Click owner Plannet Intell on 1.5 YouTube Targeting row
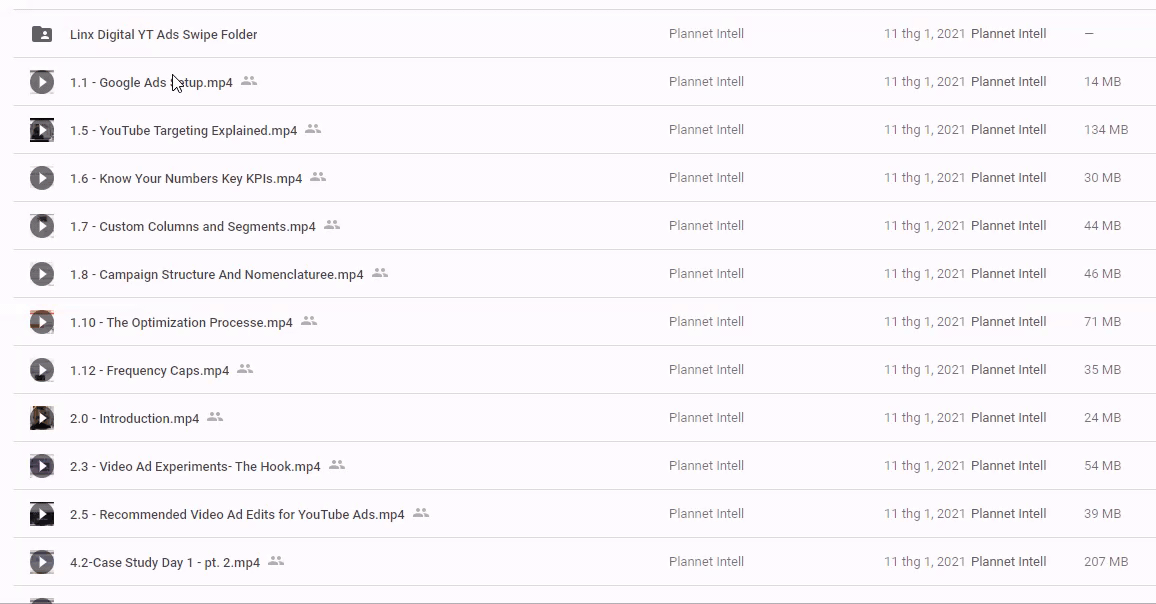The width and height of the screenshot is (1156, 604). [706, 130]
